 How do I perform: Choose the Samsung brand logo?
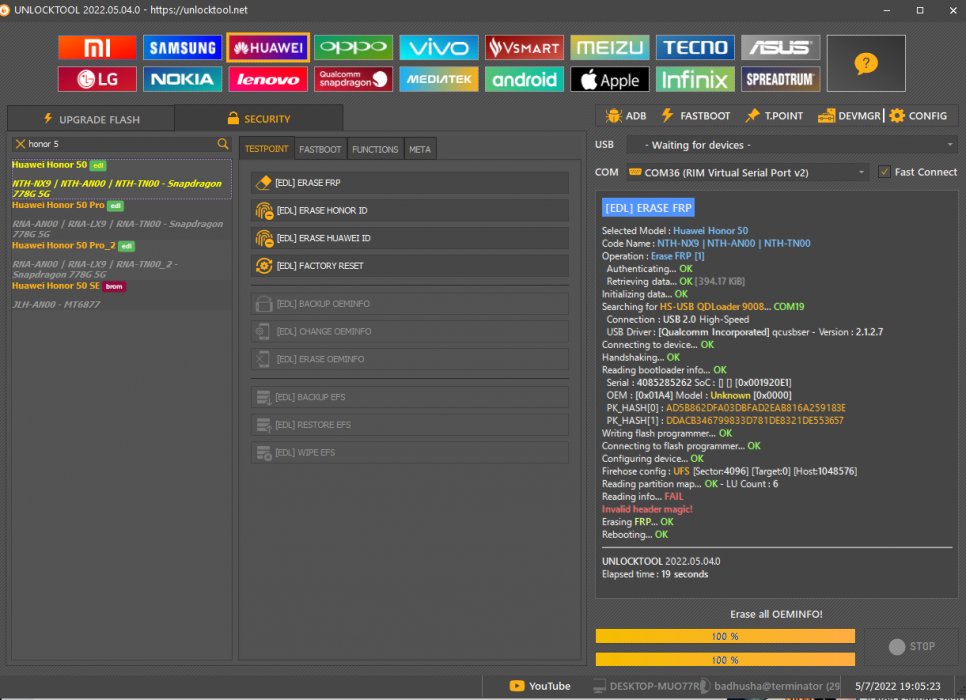tap(182, 47)
